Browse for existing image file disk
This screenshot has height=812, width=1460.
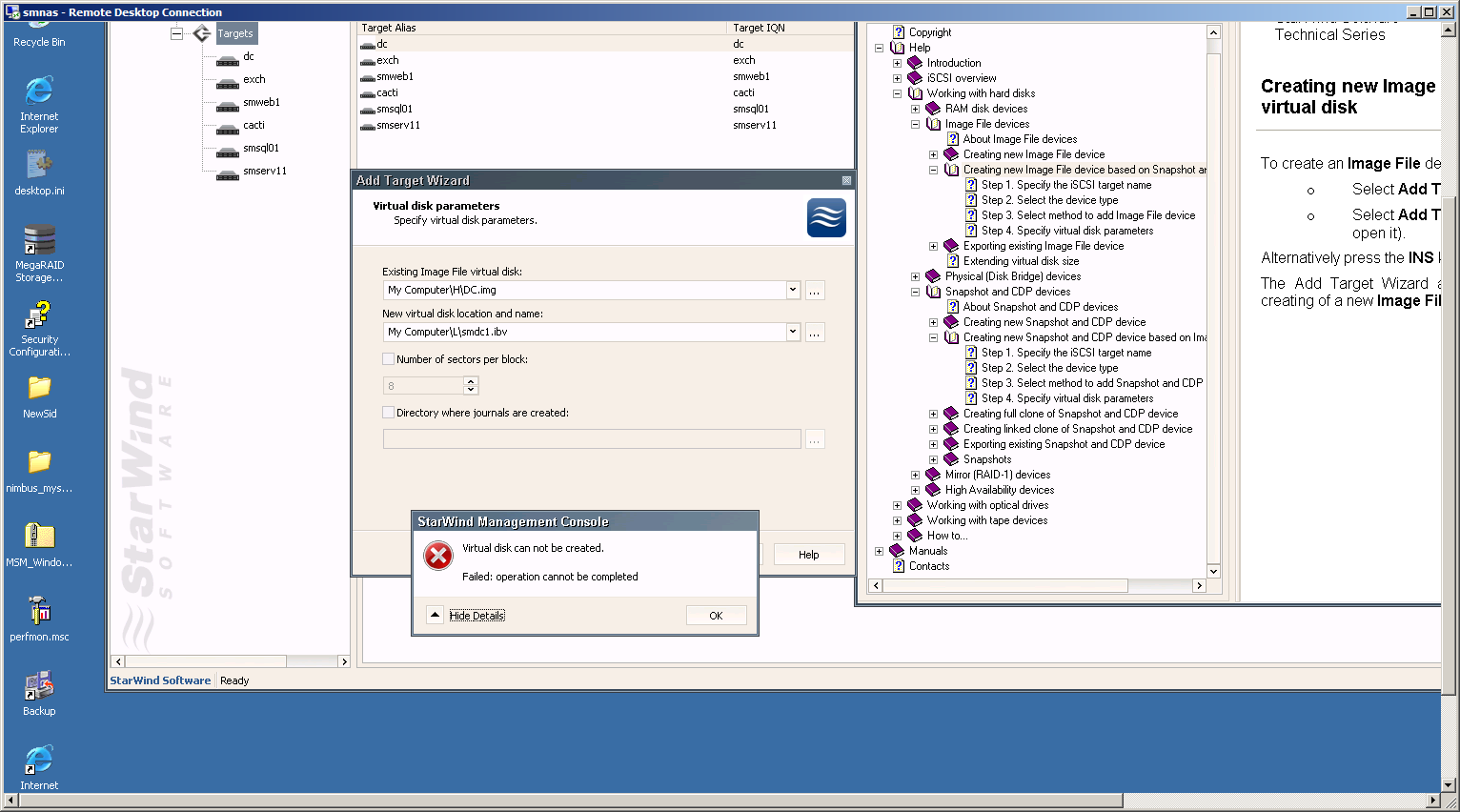tap(815, 291)
